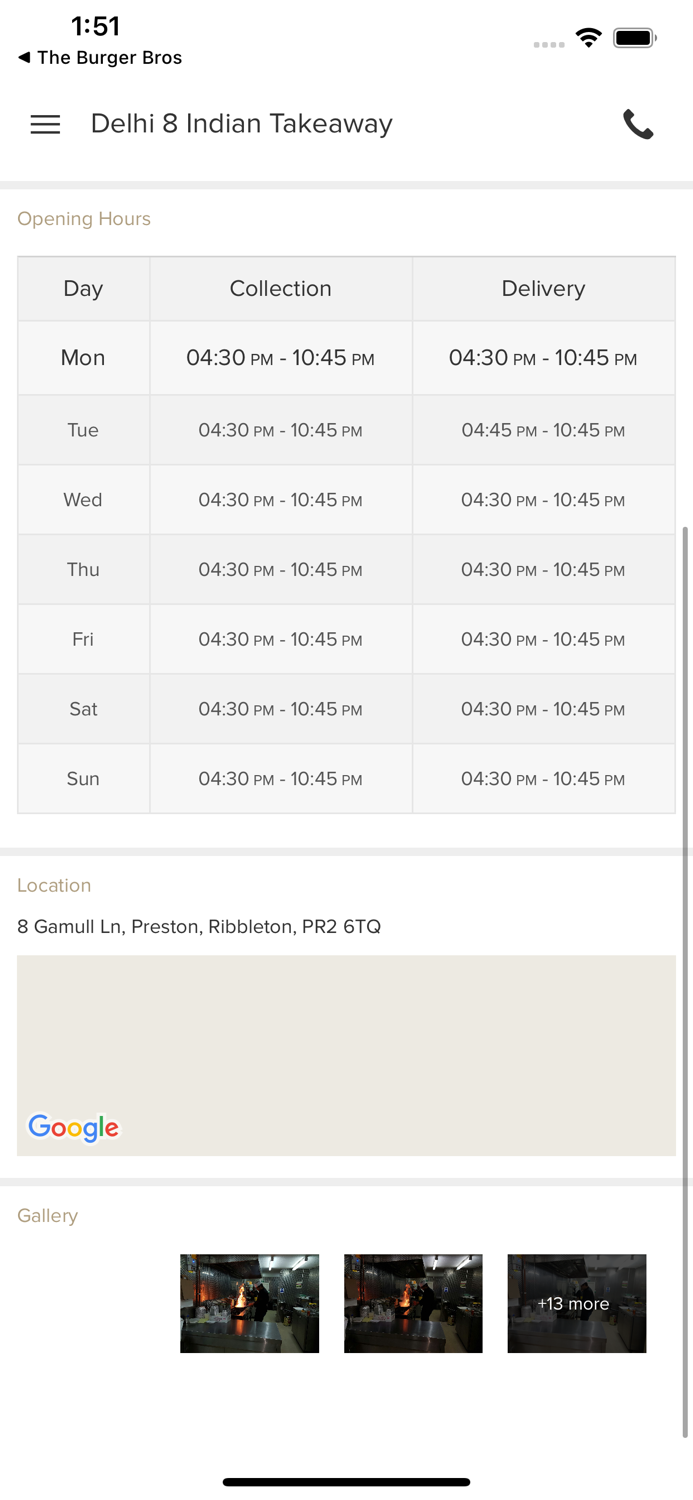The height and width of the screenshot is (1500, 693).
Task: Select the Delivery column header
Action: click(543, 289)
